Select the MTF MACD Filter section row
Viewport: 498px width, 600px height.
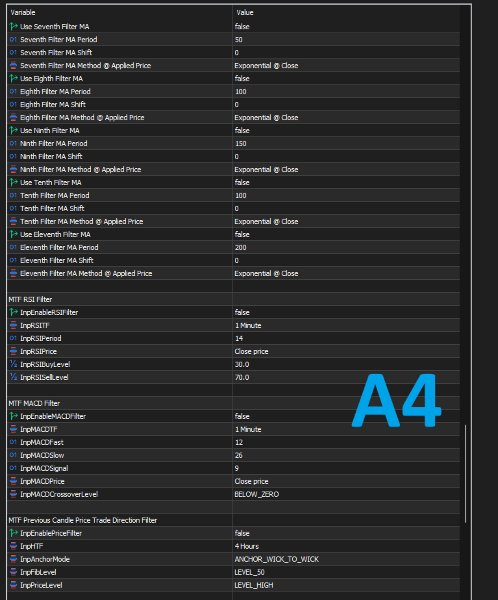tap(233, 403)
